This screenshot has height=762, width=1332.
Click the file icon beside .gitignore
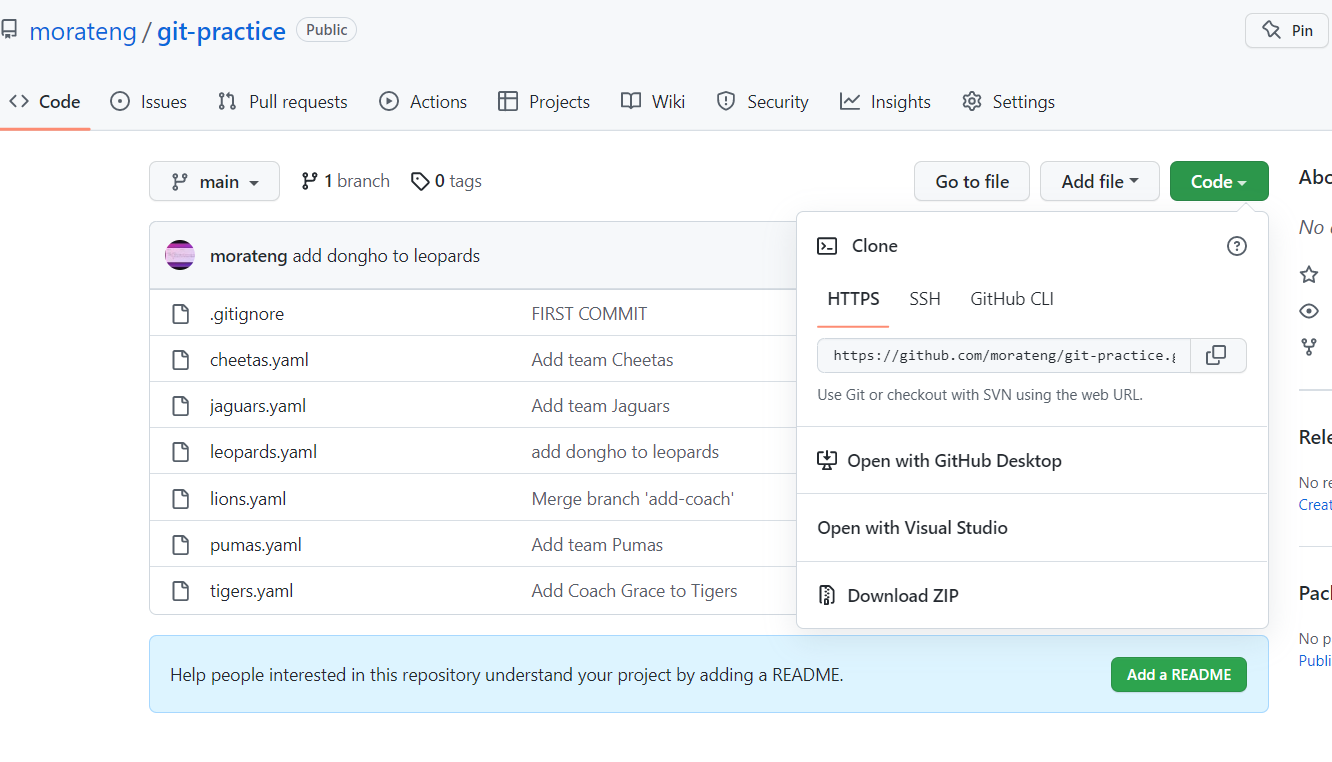[181, 314]
